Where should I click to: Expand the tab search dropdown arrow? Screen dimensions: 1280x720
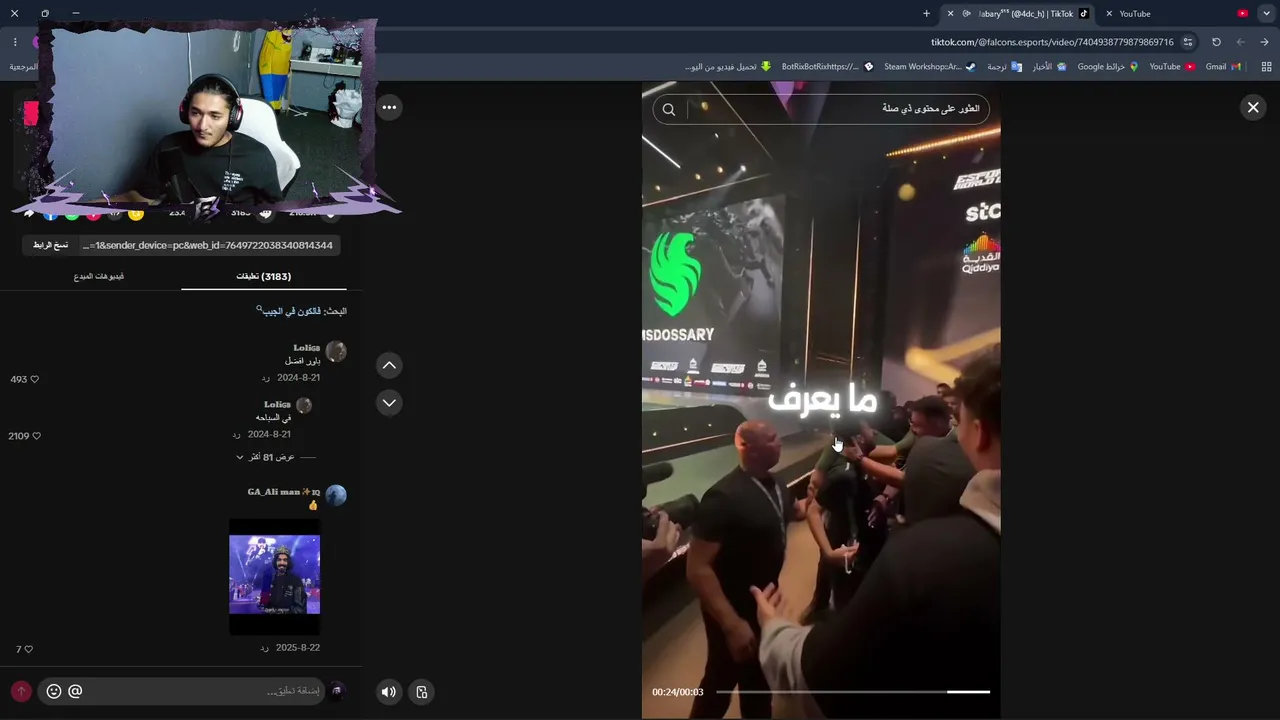(x=1267, y=14)
